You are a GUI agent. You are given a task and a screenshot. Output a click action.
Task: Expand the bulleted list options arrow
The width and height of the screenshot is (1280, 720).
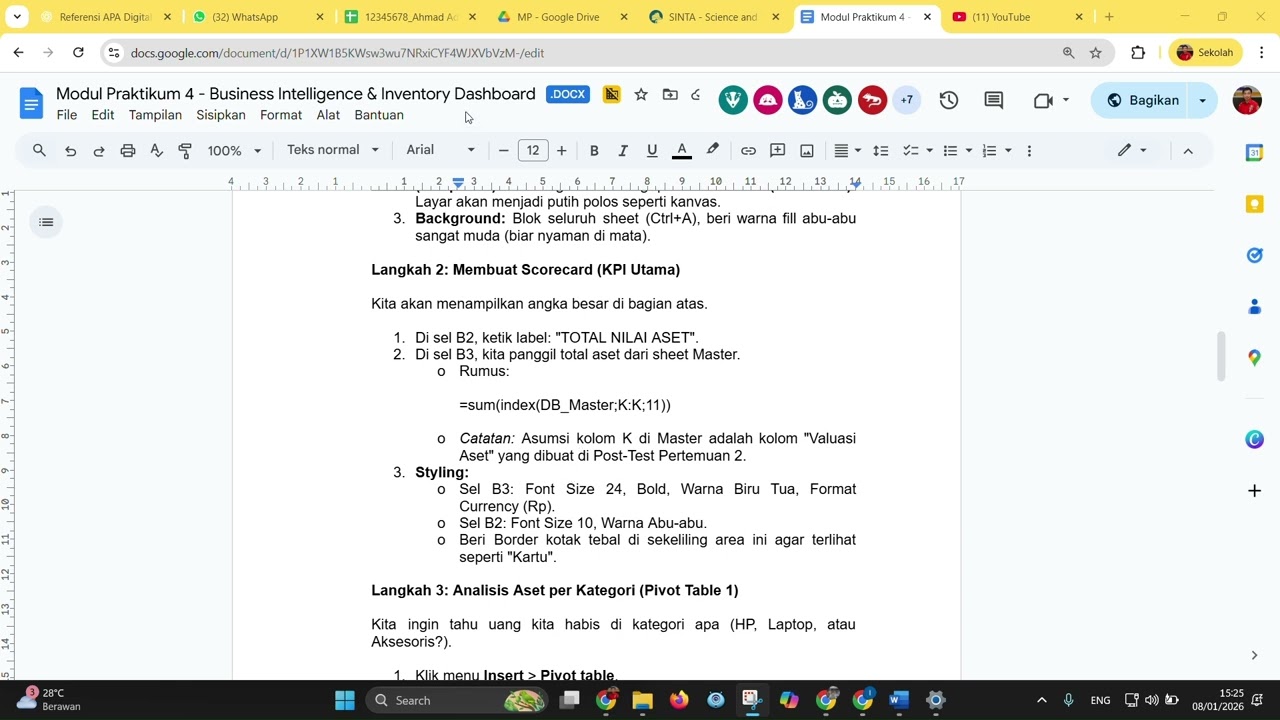coord(969,150)
